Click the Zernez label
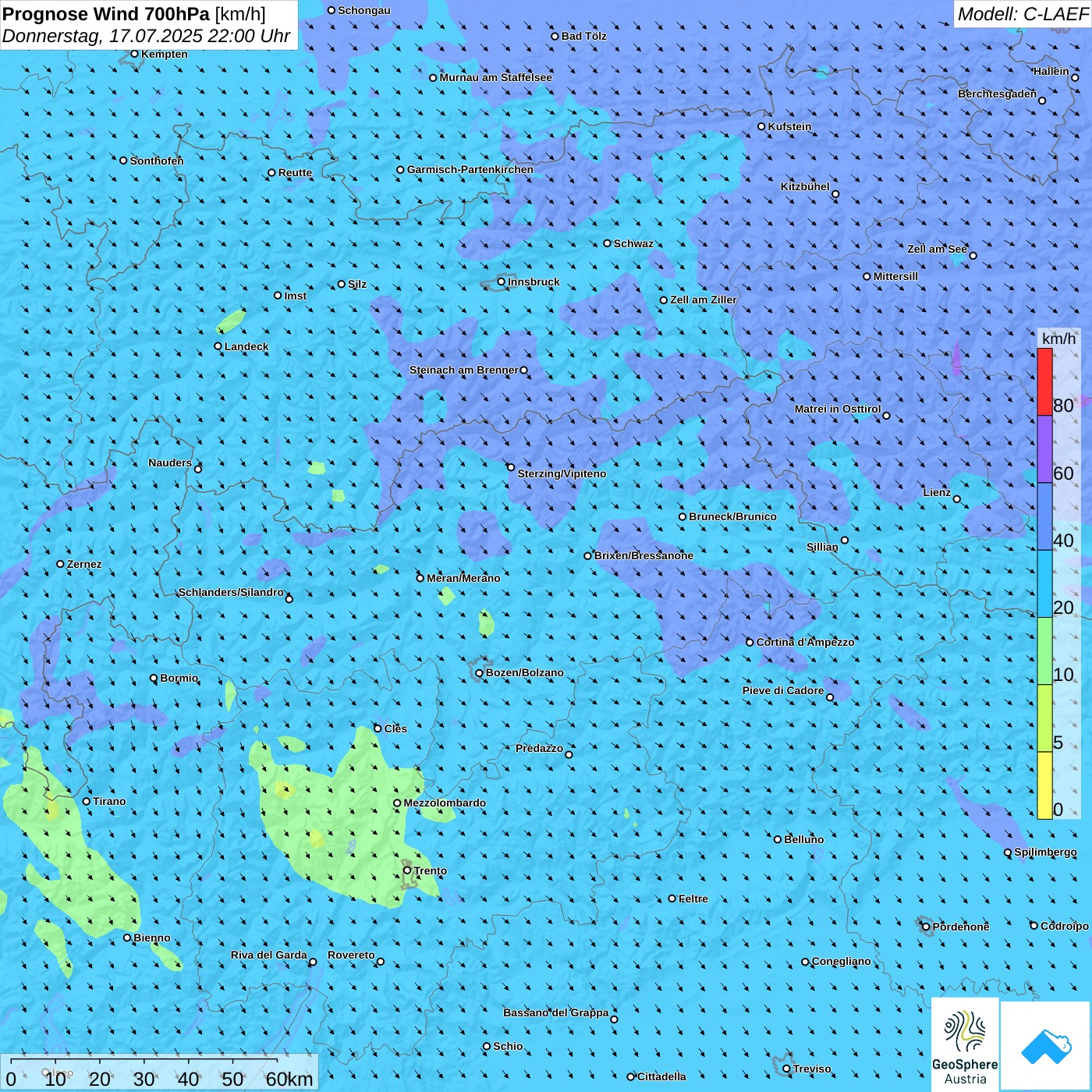This screenshot has width=1092, height=1092. [84, 564]
